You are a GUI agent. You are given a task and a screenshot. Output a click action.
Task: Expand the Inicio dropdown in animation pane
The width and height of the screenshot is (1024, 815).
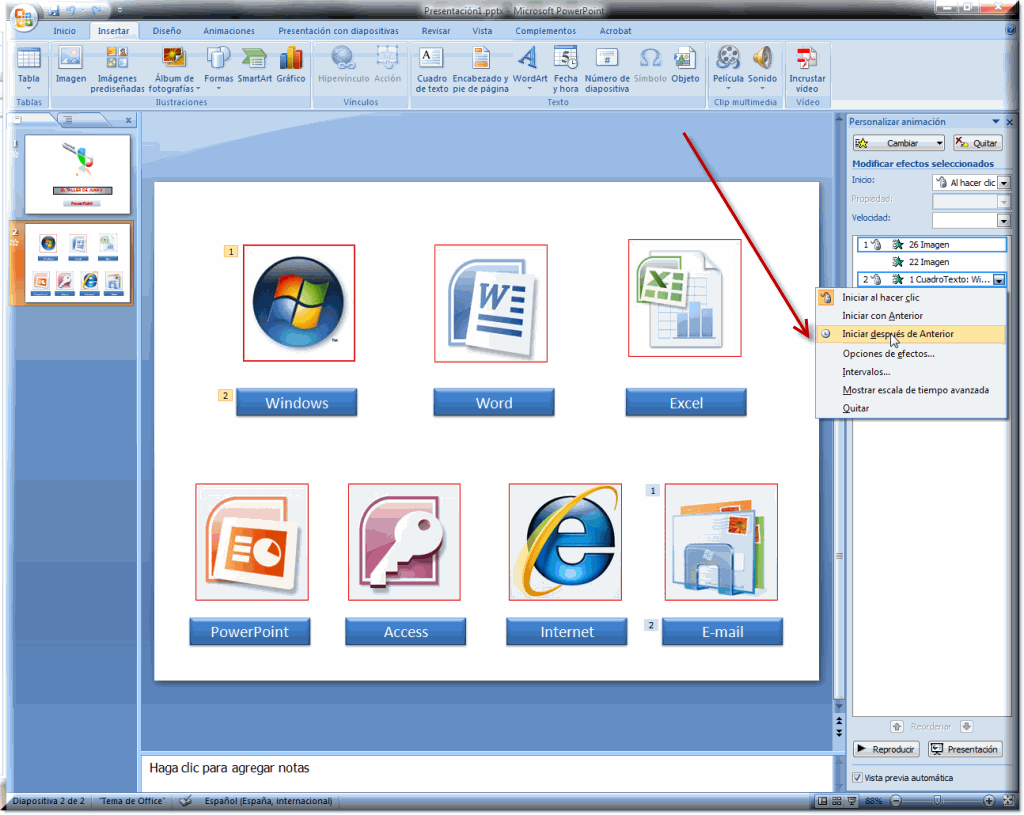[1003, 183]
